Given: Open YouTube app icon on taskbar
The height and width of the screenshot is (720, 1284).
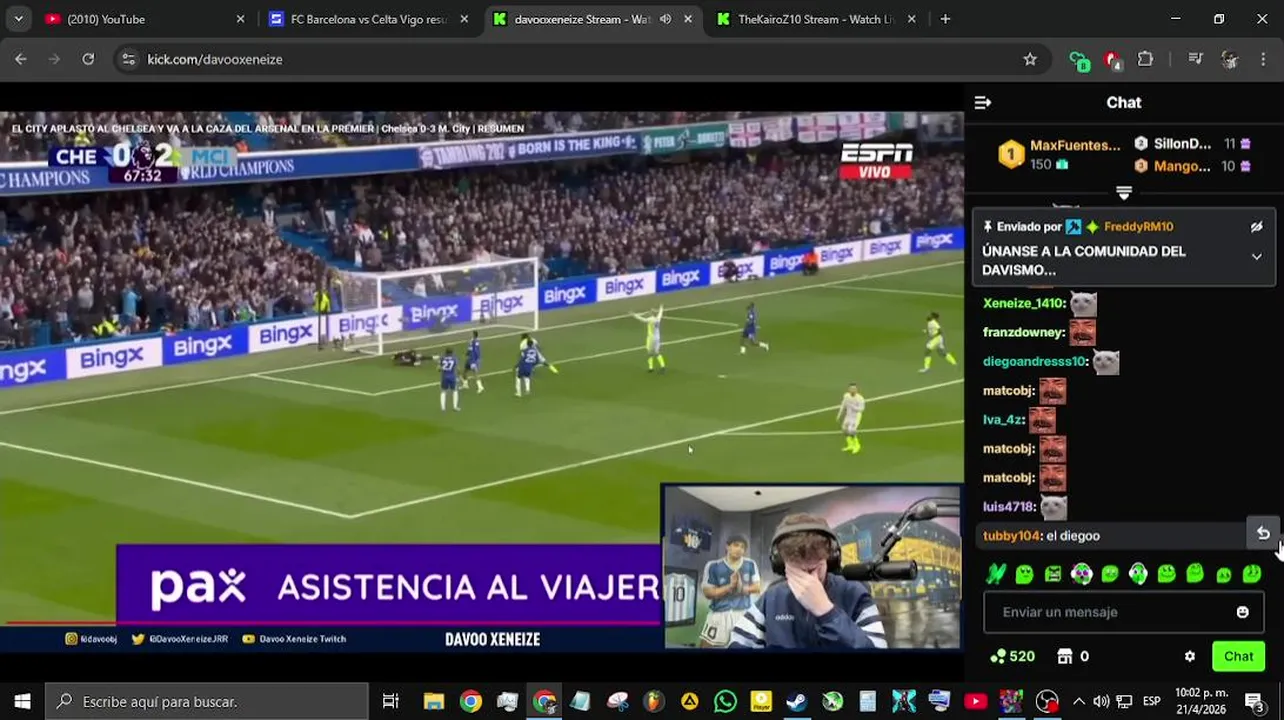Looking at the screenshot, I should [975, 701].
